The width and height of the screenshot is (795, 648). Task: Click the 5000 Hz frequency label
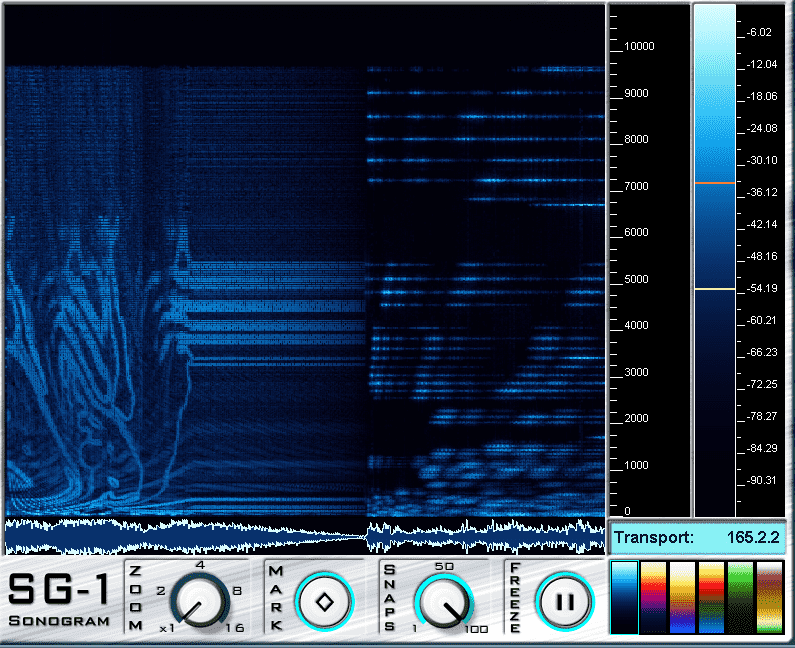[x=636, y=279]
